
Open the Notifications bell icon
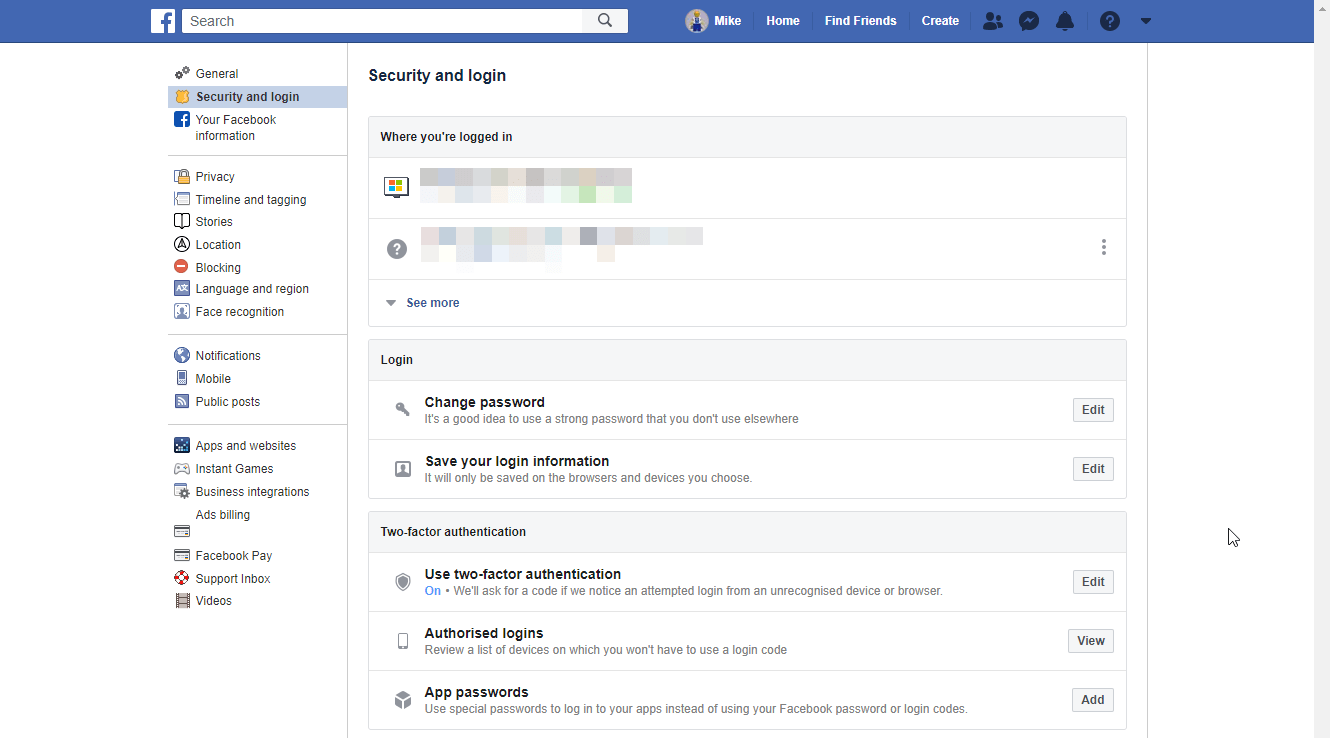click(x=1065, y=21)
